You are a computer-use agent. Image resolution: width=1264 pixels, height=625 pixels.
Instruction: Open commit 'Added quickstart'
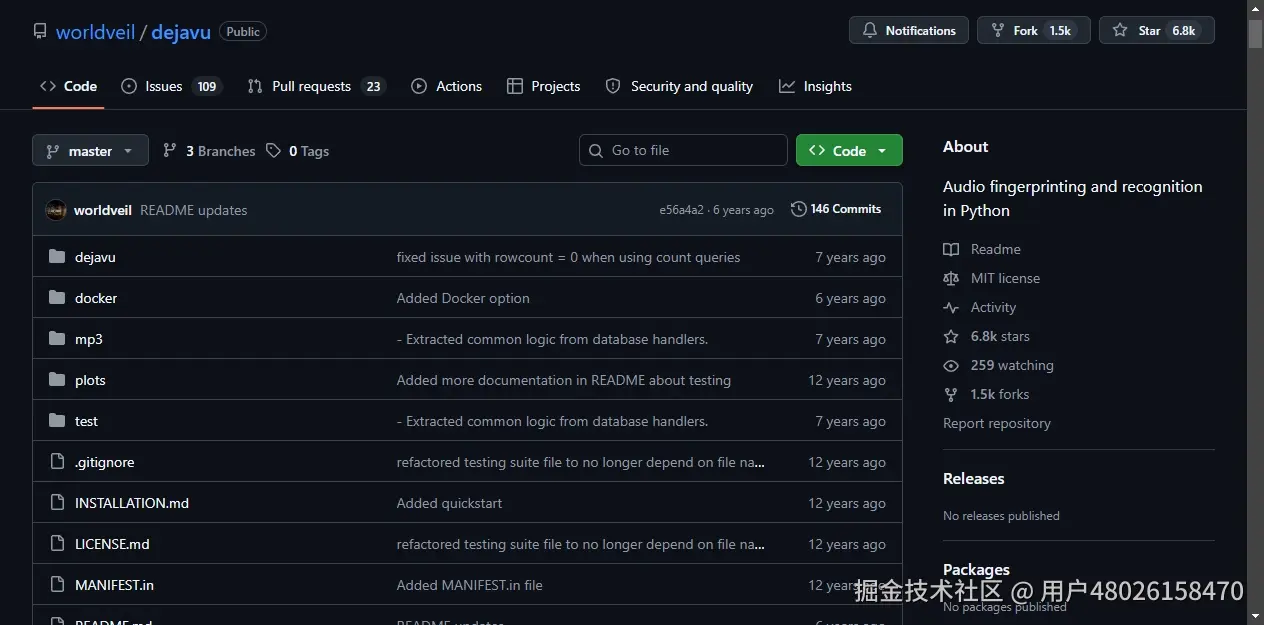(449, 503)
